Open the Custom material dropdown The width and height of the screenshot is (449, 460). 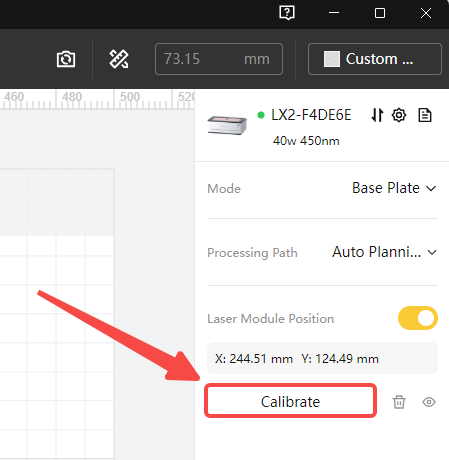pos(375,59)
